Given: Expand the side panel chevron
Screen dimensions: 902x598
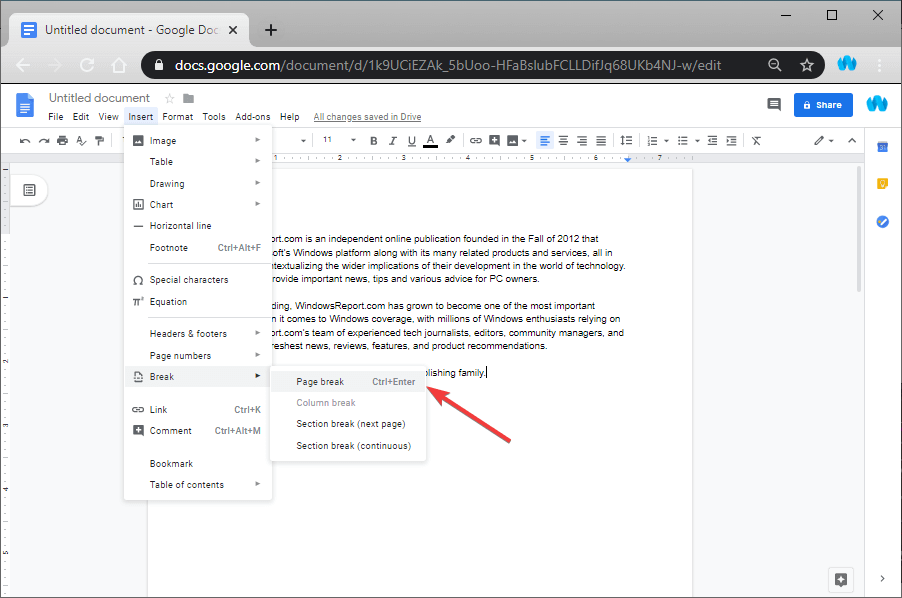Looking at the screenshot, I should [x=882, y=579].
